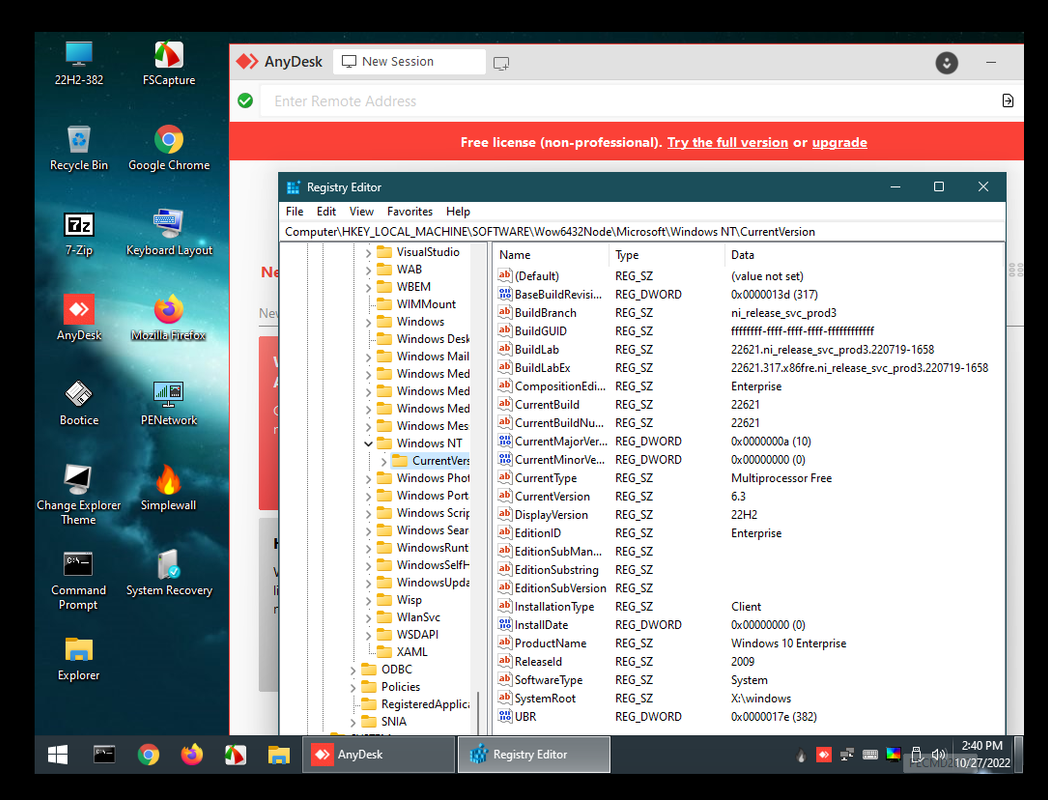Open Change Explorer Theme shortcut
Screen dimensions: 1048x800
[79, 495]
